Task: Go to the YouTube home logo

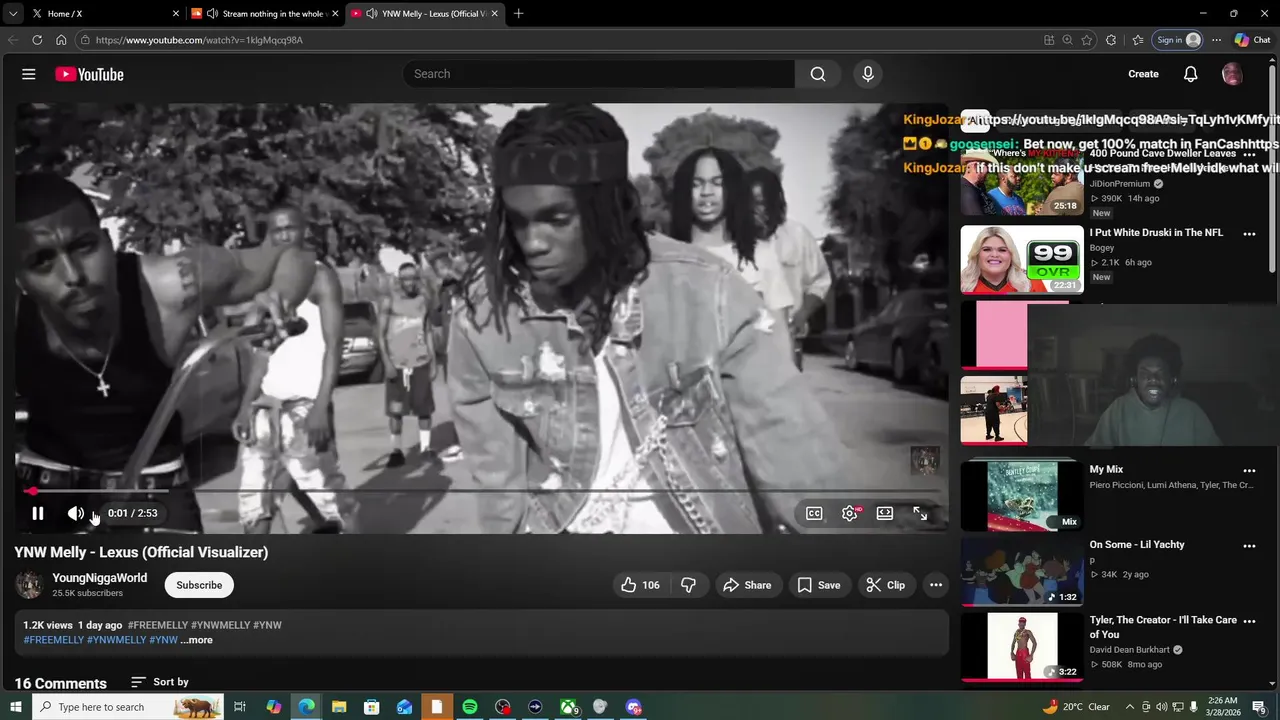Action: 89,74
